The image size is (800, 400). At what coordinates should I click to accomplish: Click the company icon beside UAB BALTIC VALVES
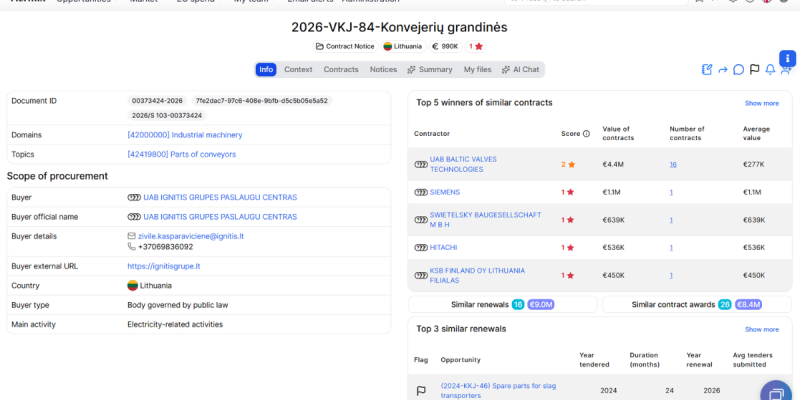(421, 164)
